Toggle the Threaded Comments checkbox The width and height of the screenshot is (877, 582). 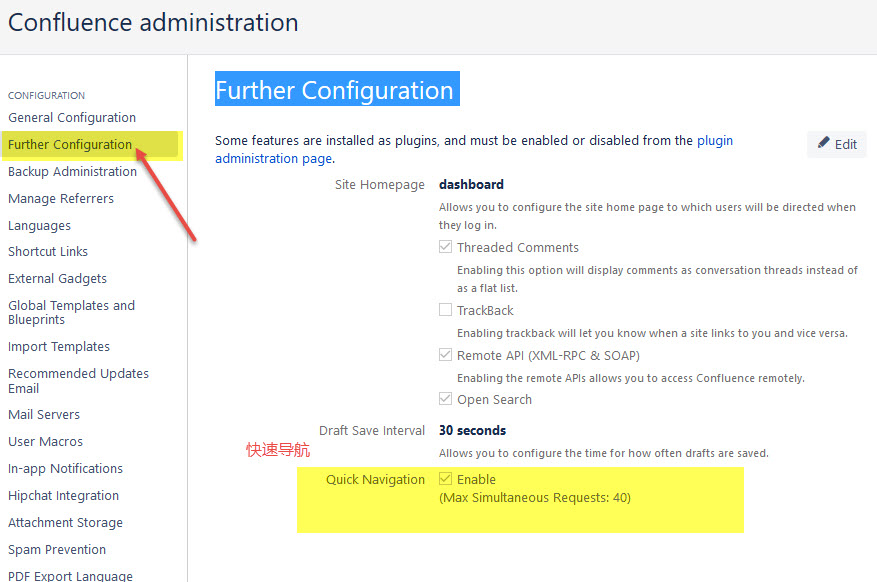click(x=445, y=247)
